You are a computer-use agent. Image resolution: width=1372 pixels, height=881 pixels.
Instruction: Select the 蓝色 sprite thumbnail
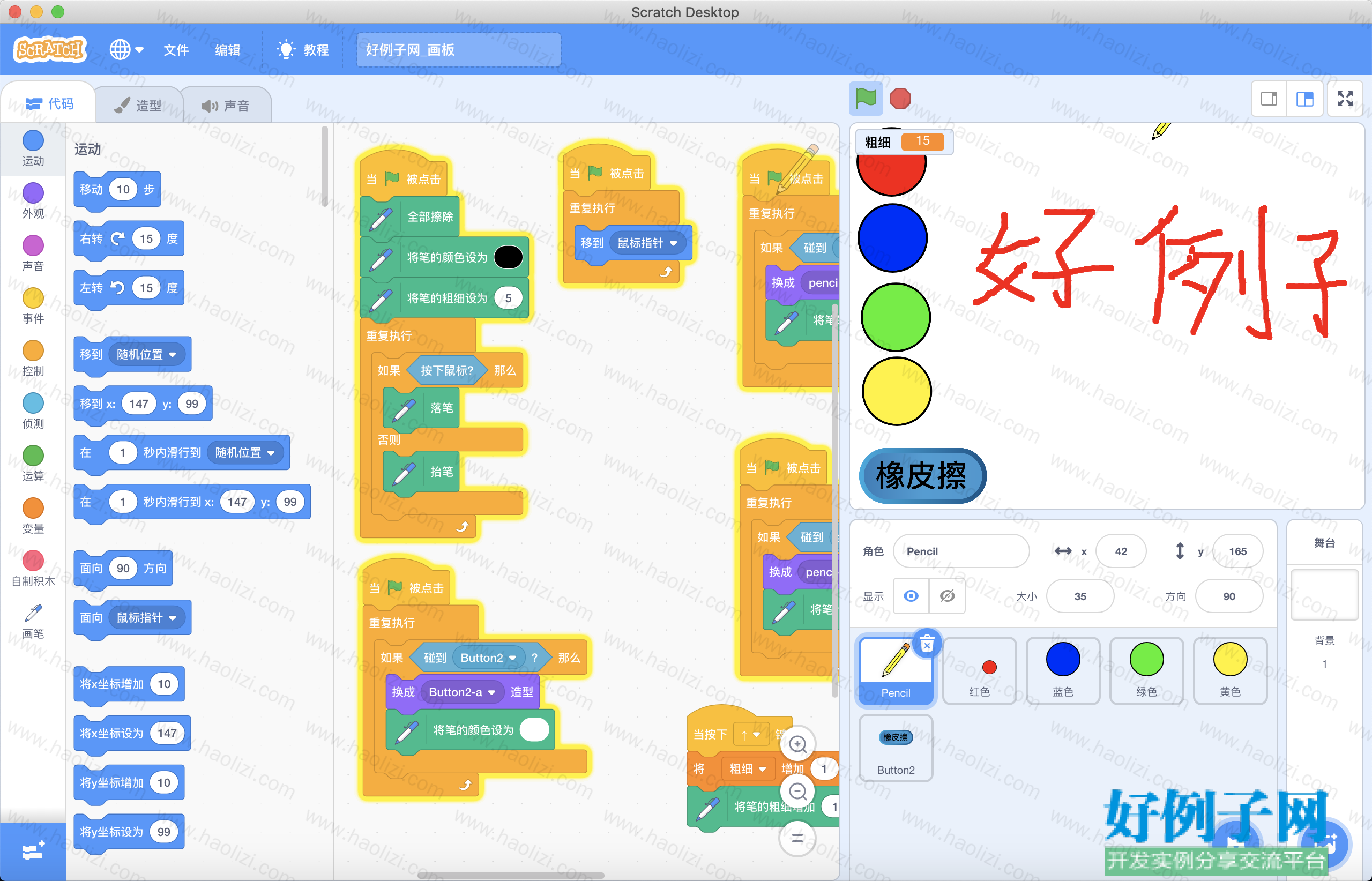1063,670
